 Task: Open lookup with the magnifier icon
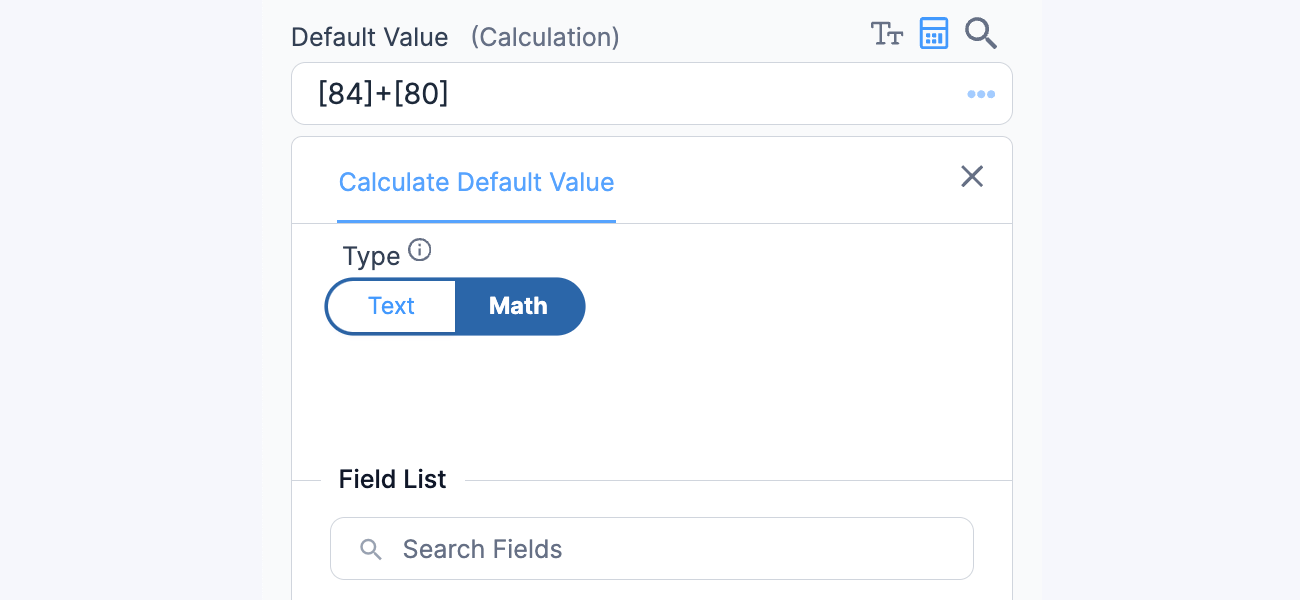tap(981, 33)
